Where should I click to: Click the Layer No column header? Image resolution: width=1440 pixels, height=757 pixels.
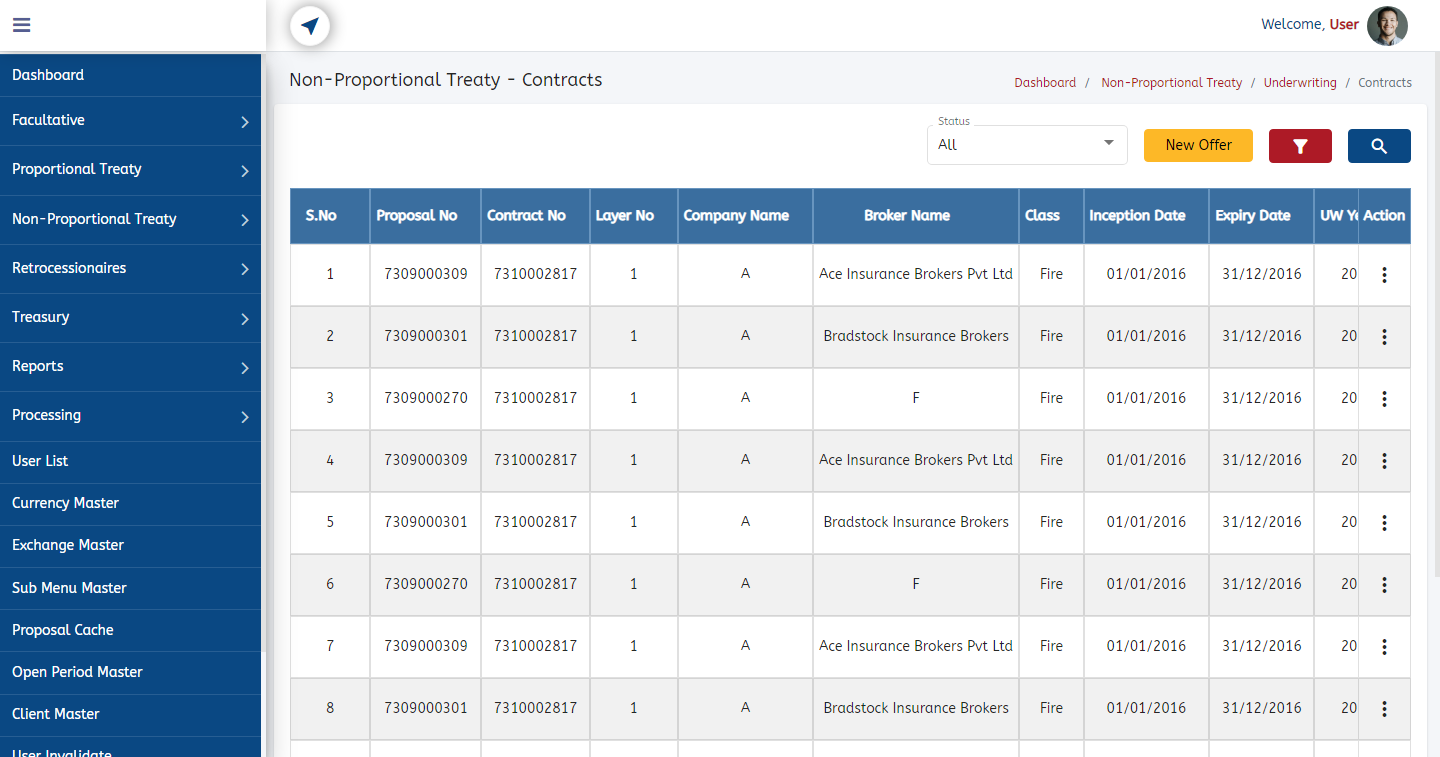634,216
